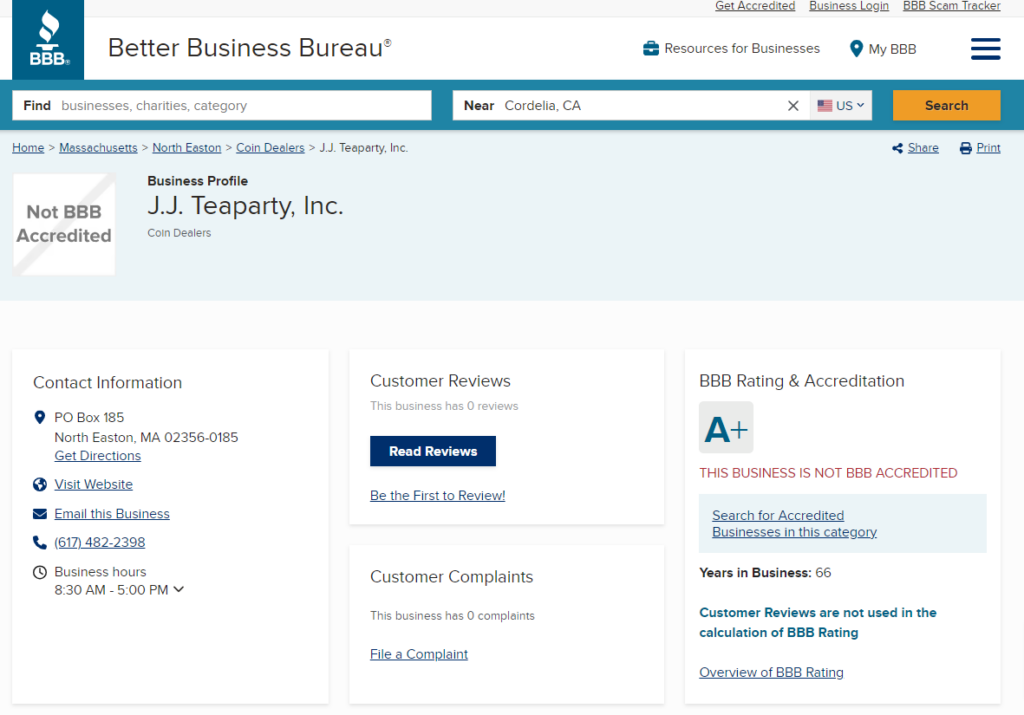Open My BBB
The width and height of the screenshot is (1024, 715).
892,50
